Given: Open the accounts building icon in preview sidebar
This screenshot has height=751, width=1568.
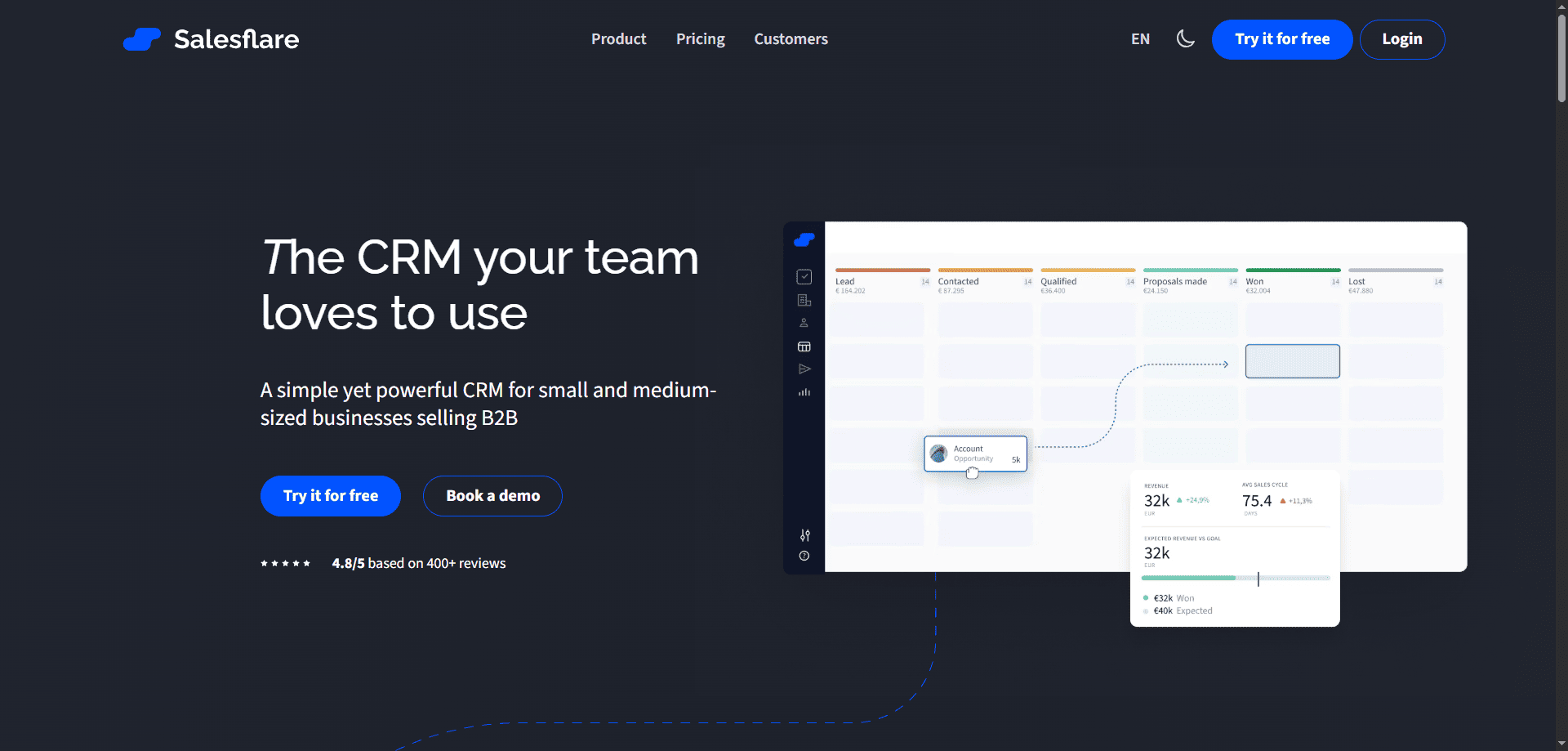Looking at the screenshot, I should coord(804,300).
